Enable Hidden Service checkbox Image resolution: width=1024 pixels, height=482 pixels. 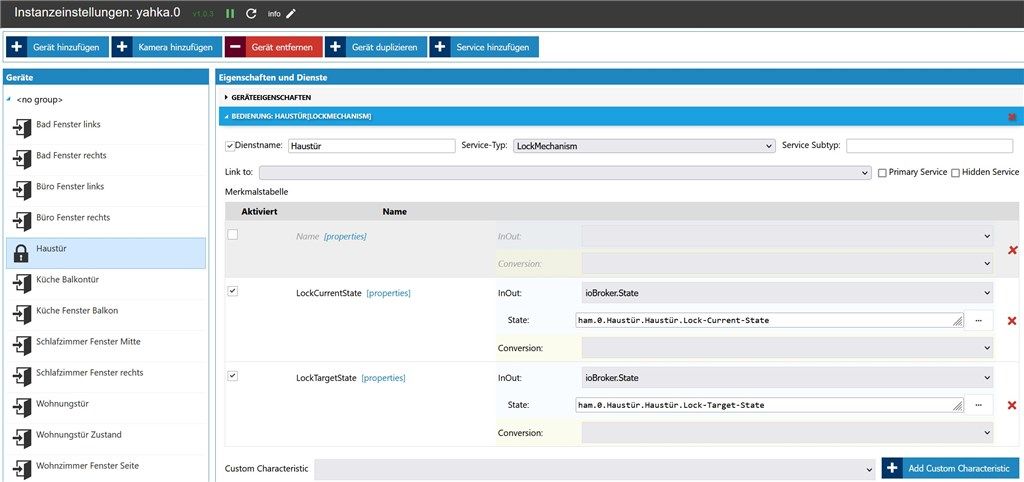pos(955,172)
